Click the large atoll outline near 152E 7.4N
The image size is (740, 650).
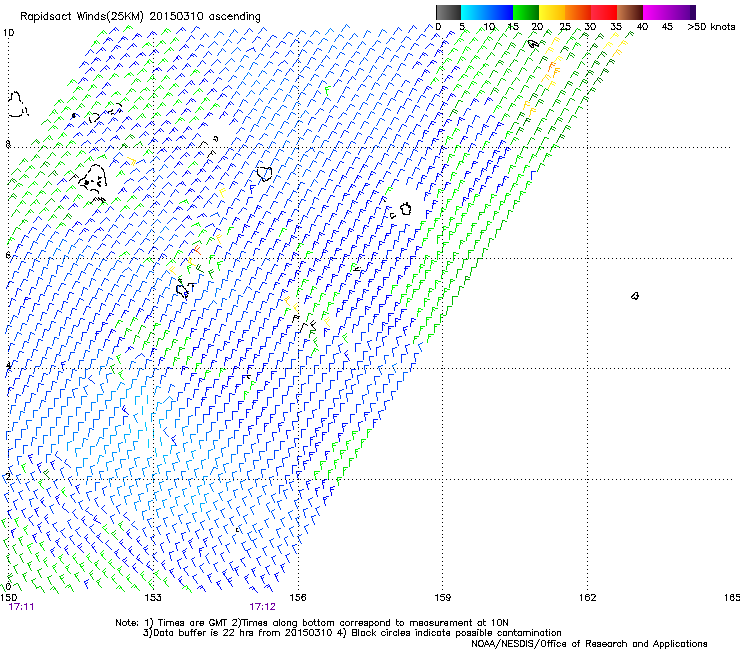coord(92,178)
